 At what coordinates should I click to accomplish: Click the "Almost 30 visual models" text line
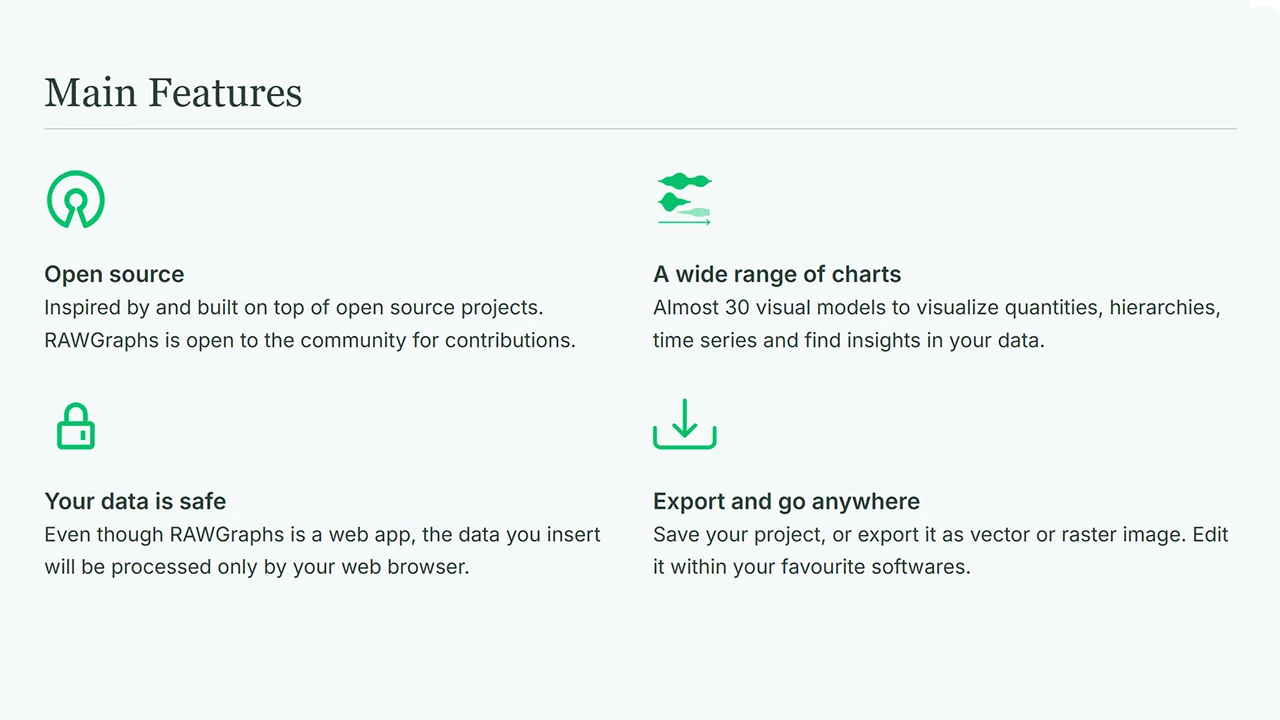pyautogui.click(x=936, y=308)
